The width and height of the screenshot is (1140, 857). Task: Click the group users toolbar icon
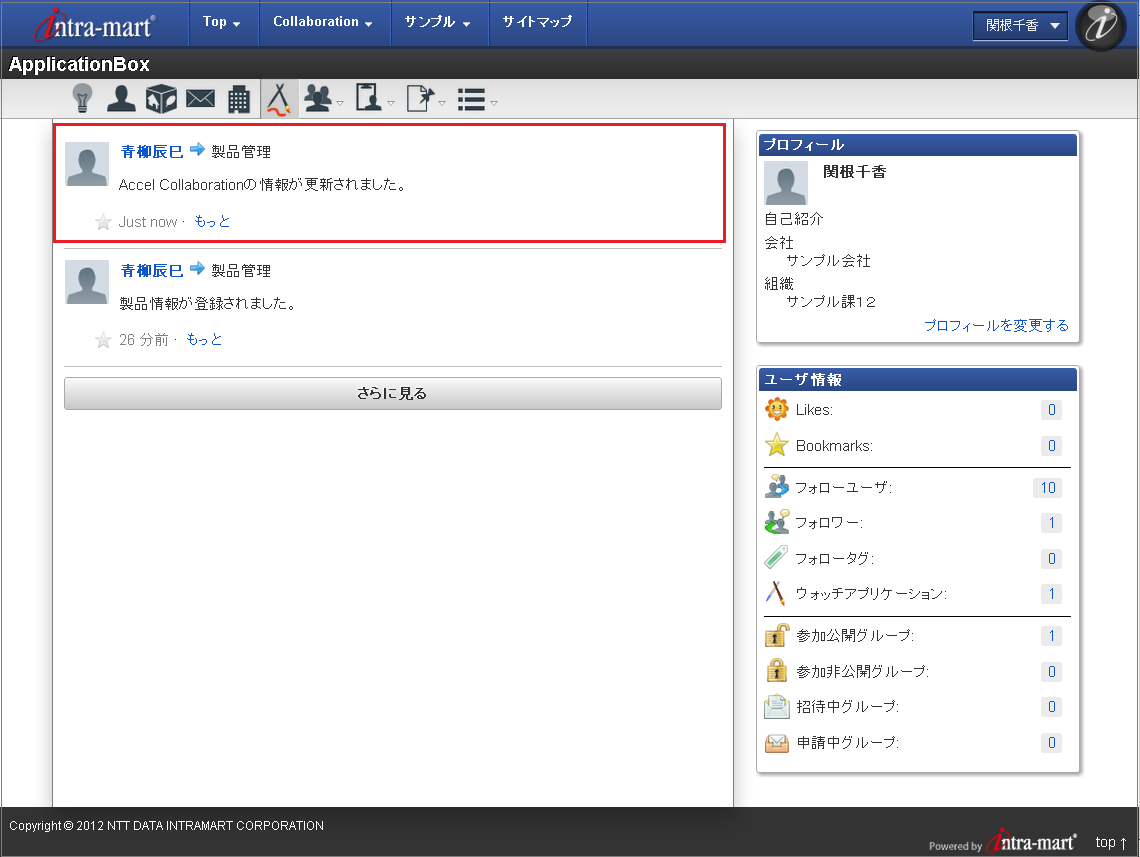pyautogui.click(x=318, y=98)
